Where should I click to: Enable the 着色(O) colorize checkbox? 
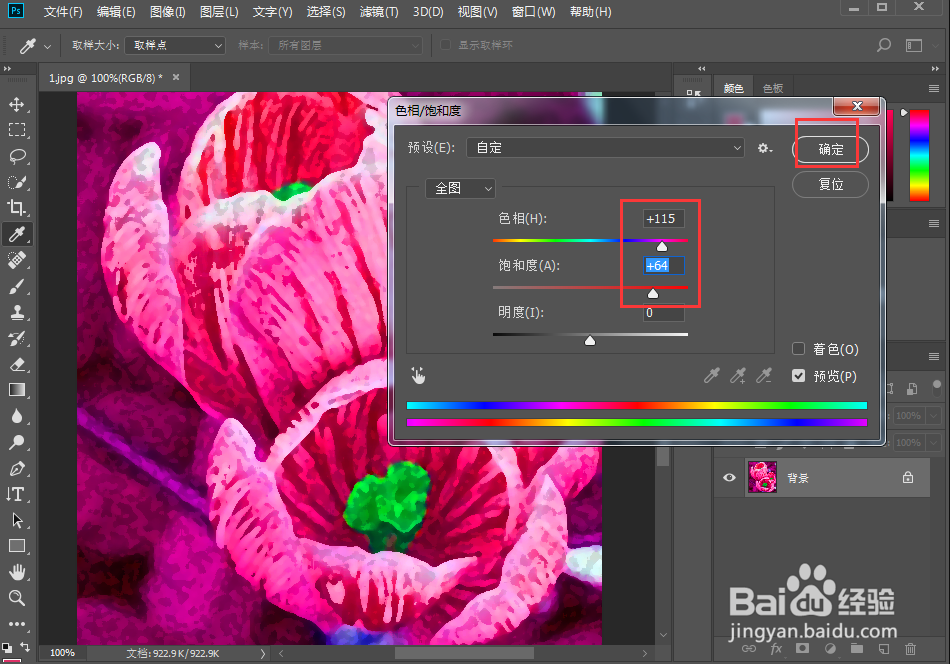799,348
